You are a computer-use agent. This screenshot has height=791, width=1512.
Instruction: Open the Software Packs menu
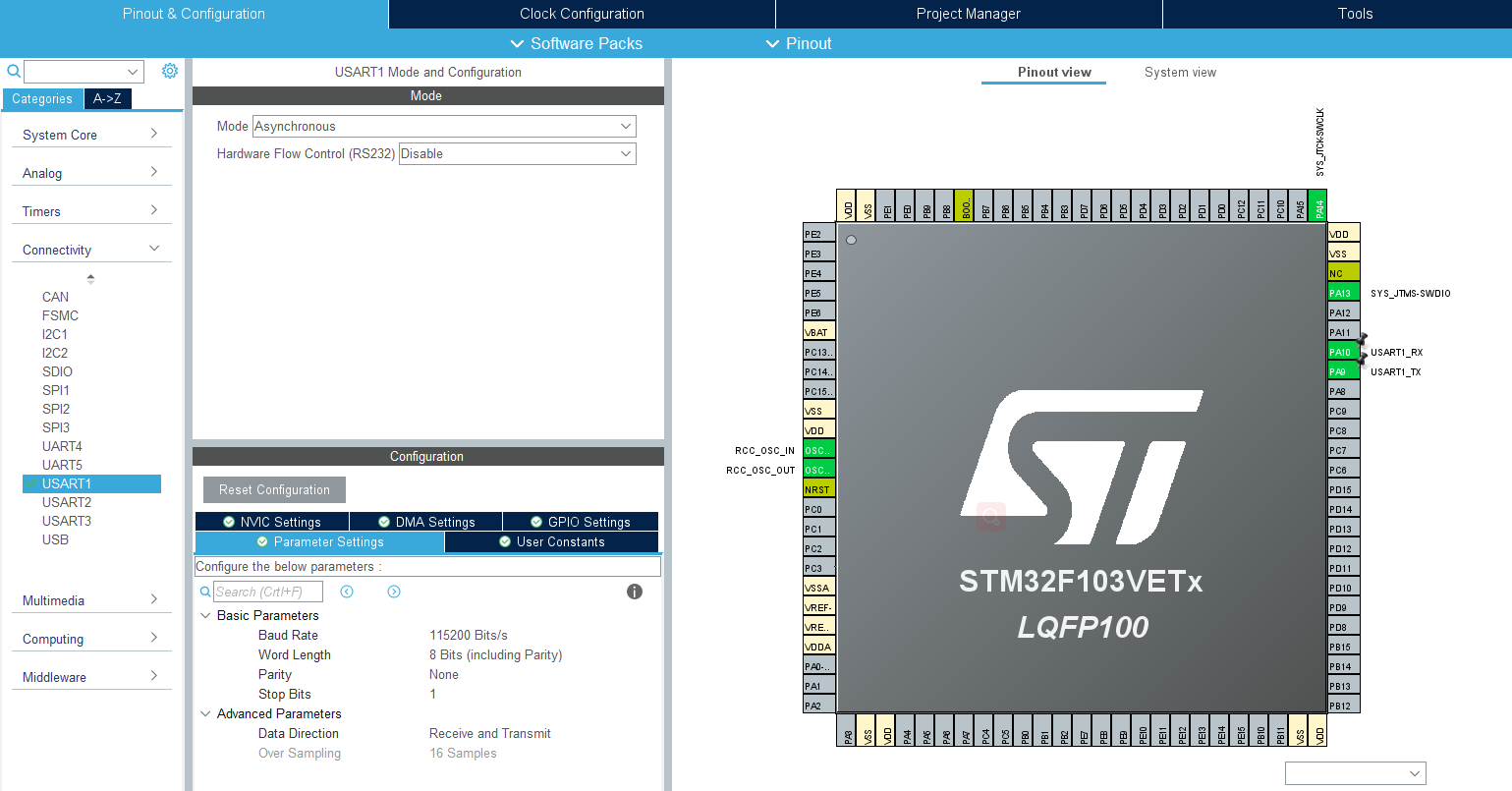[x=577, y=43]
